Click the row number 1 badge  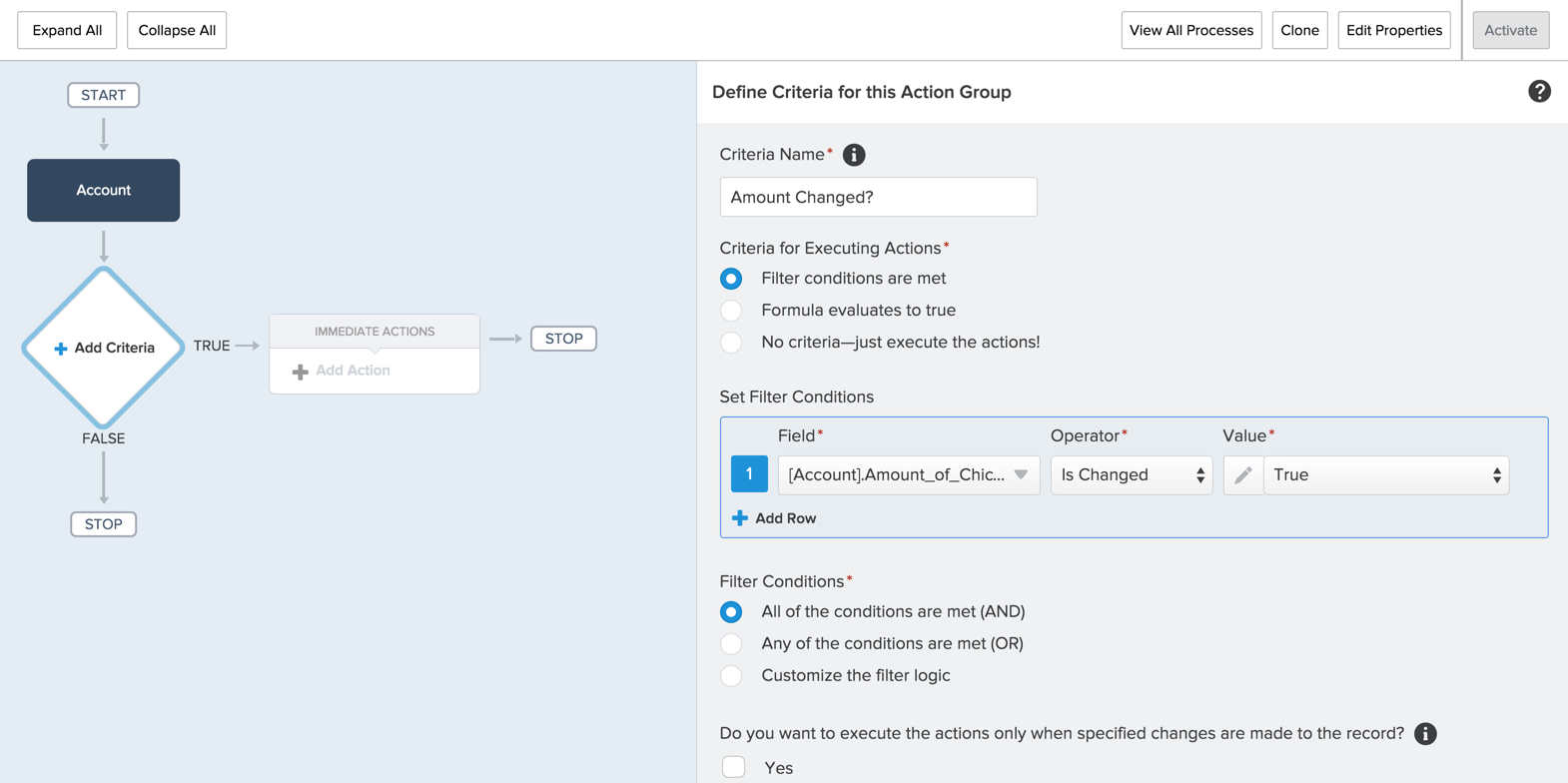pos(749,474)
